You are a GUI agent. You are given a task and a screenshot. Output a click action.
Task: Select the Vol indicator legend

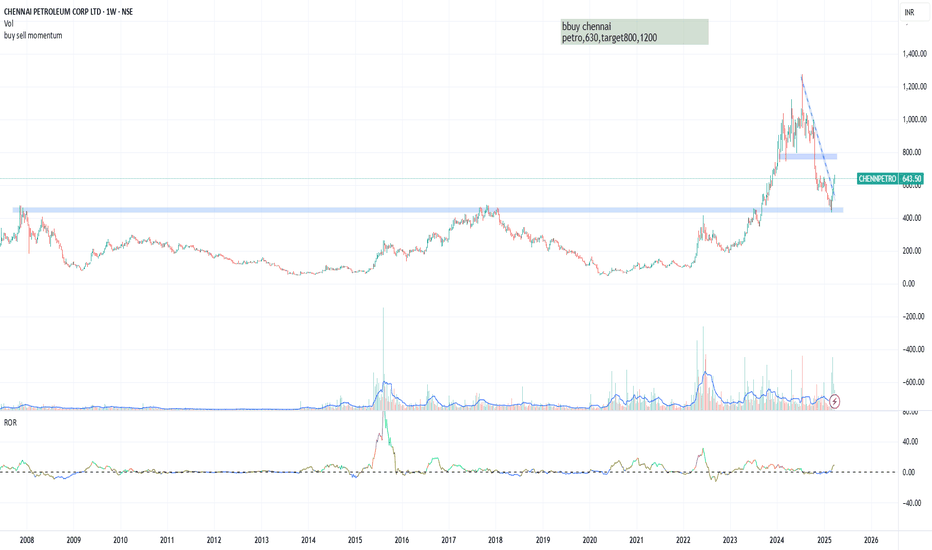8,24
